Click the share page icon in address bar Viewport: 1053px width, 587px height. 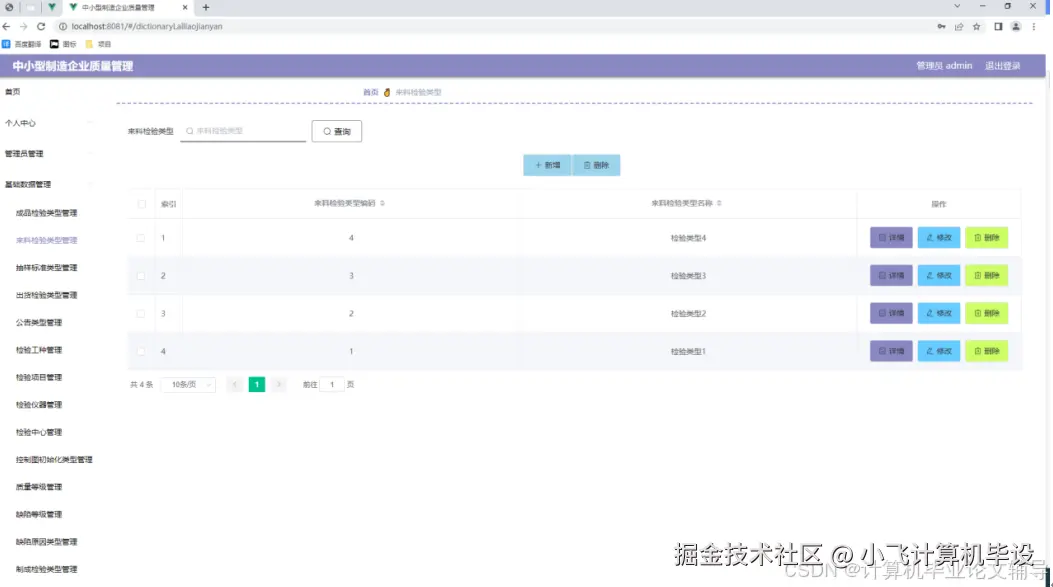tap(959, 26)
